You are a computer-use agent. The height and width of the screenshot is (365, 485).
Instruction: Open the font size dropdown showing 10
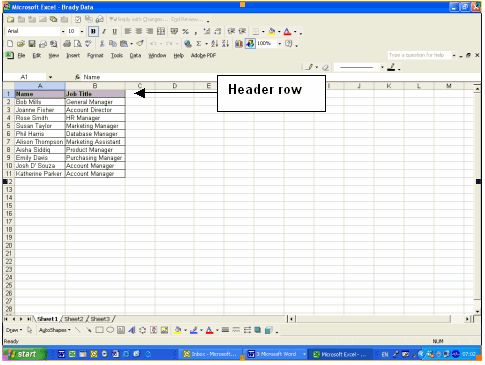click(x=82, y=32)
